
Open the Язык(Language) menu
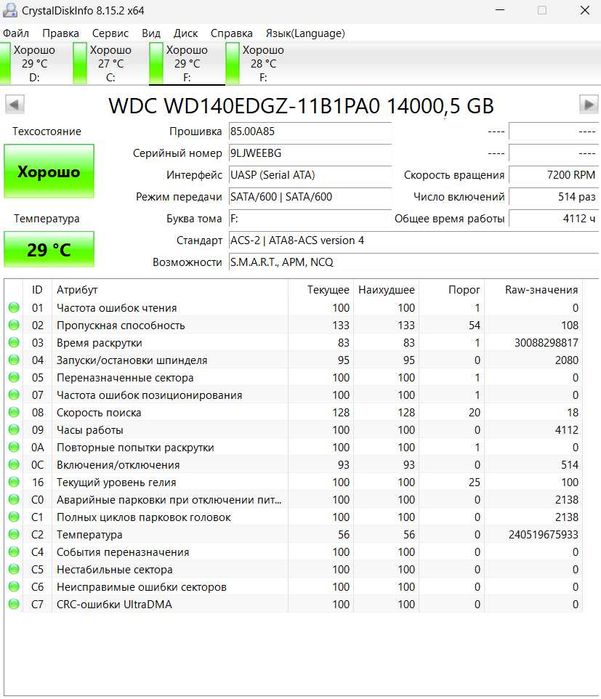[305, 33]
